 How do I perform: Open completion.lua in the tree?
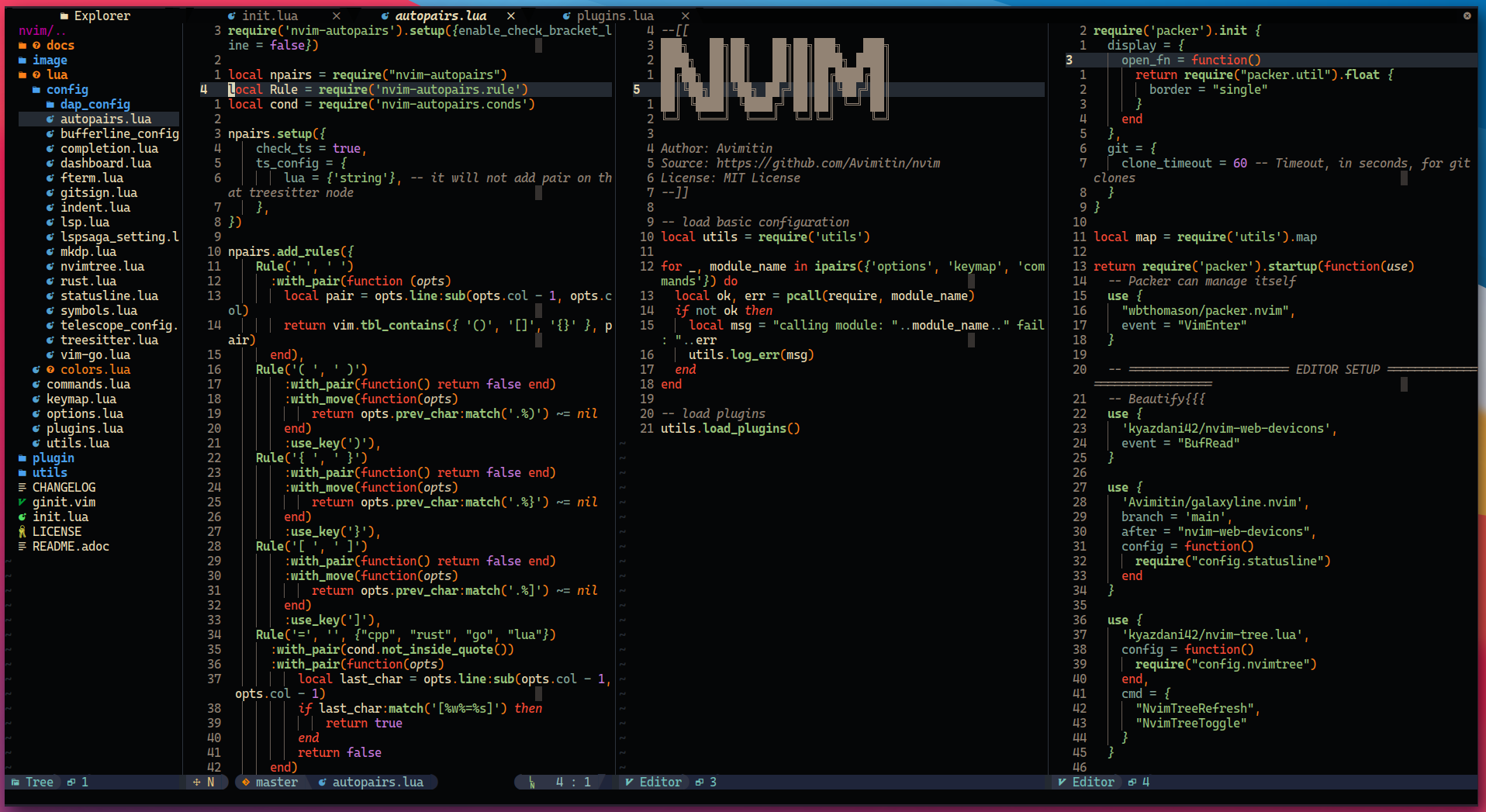(109, 148)
